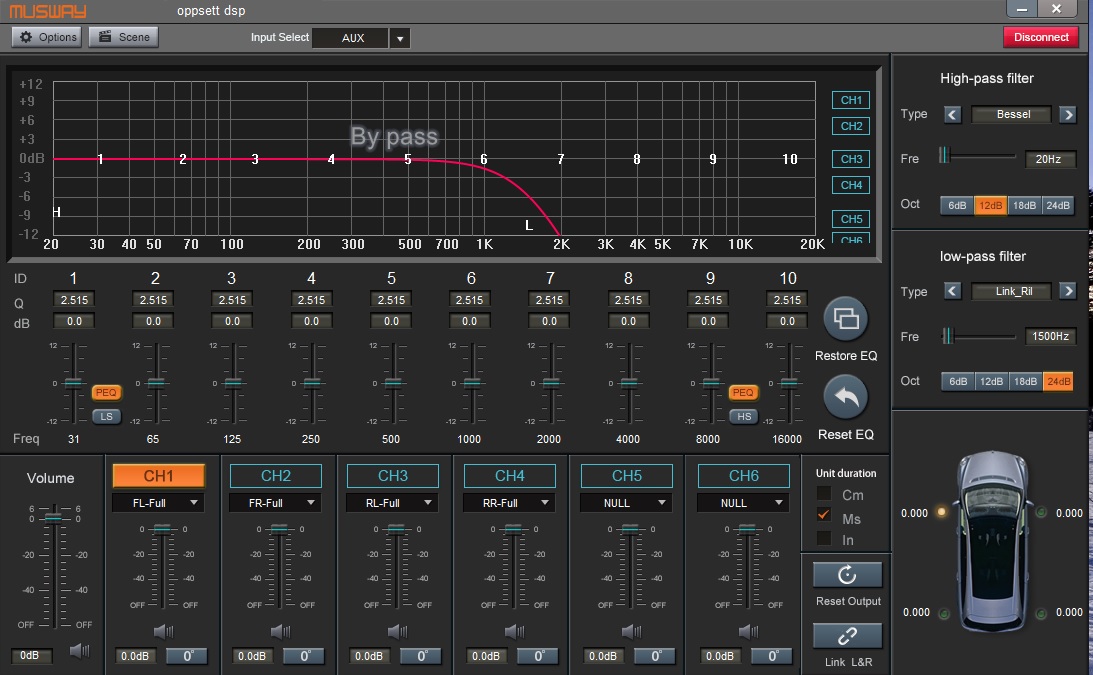This screenshot has height=675, width=1093.
Task: Open the Input Select AUX dropdown
Action: coord(399,38)
